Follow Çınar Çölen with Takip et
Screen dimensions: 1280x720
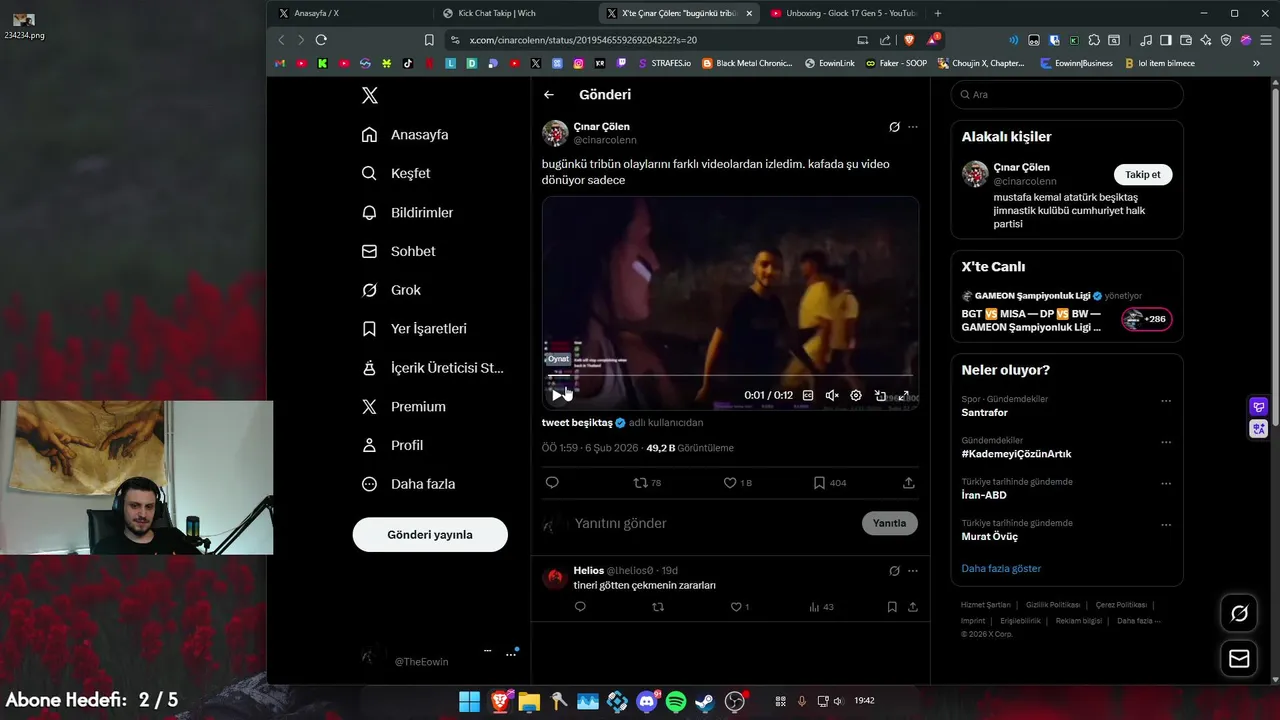tap(1142, 174)
